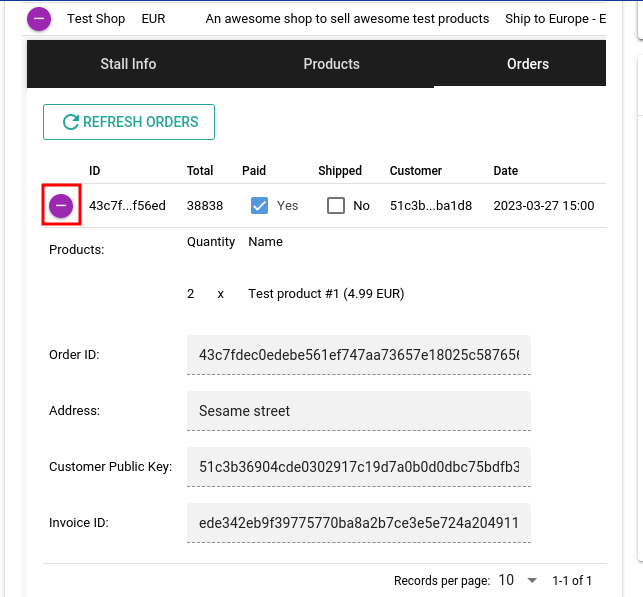
Task: Collapse the expanded order 43c7f row
Action: [61, 205]
